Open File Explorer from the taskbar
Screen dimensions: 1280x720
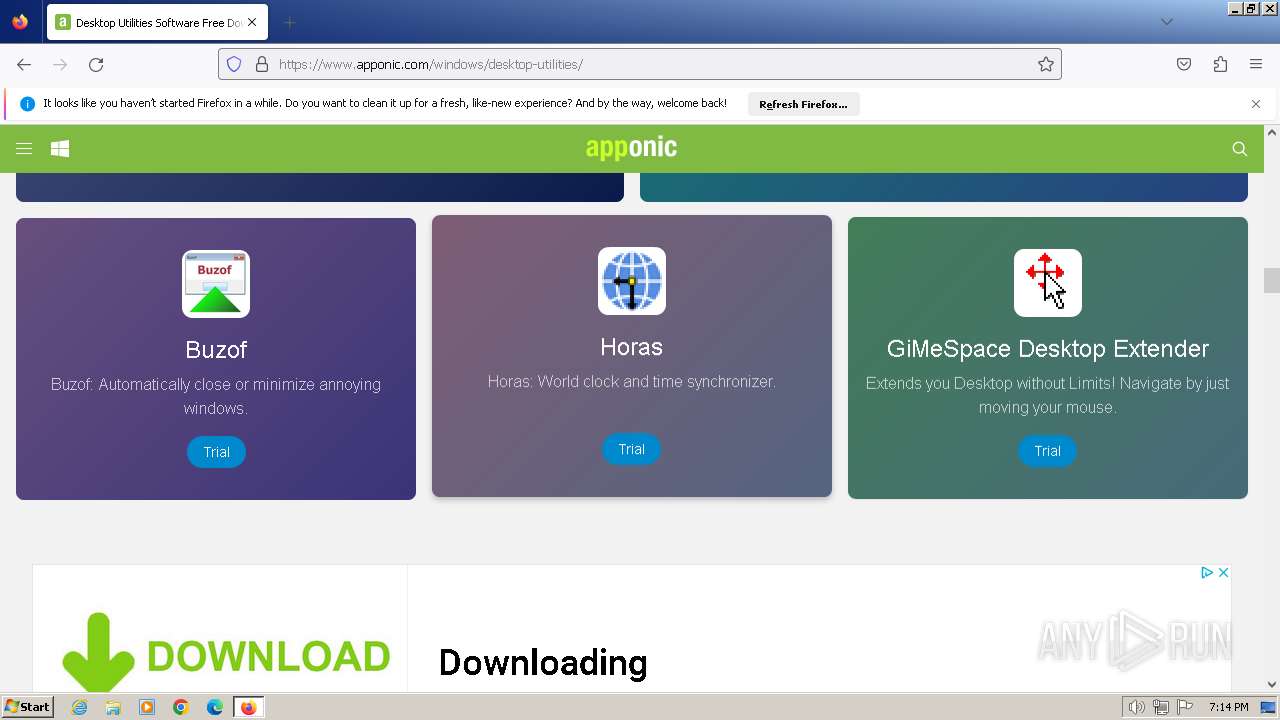113,707
